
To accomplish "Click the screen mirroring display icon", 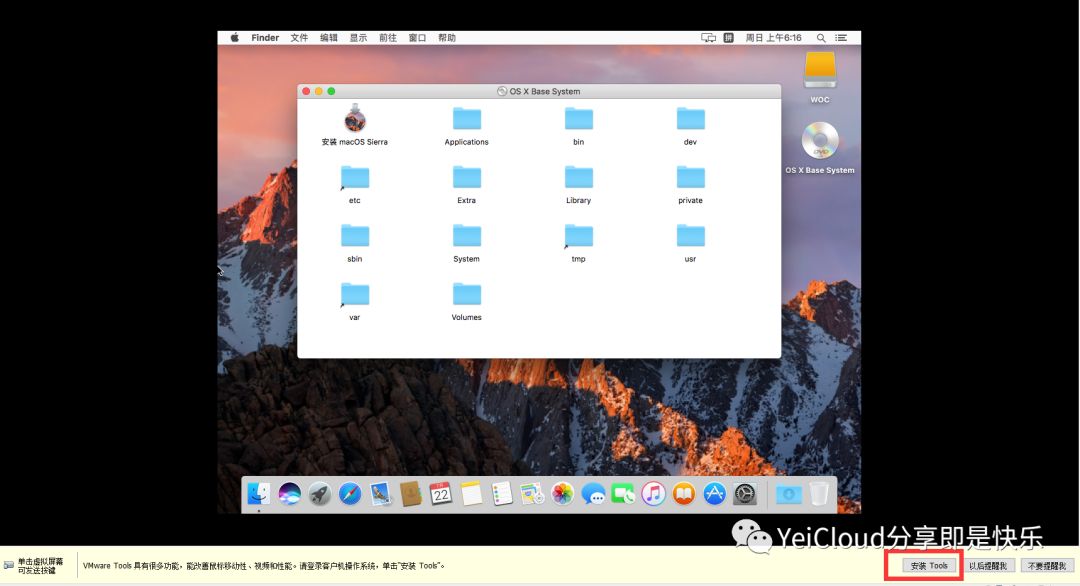I will (708, 38).
